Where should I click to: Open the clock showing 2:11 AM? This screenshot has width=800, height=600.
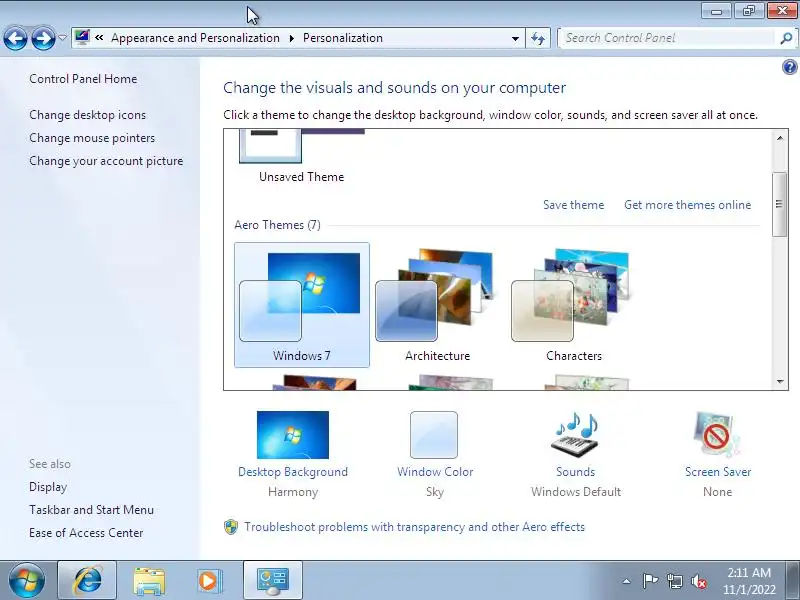(749, 581)
